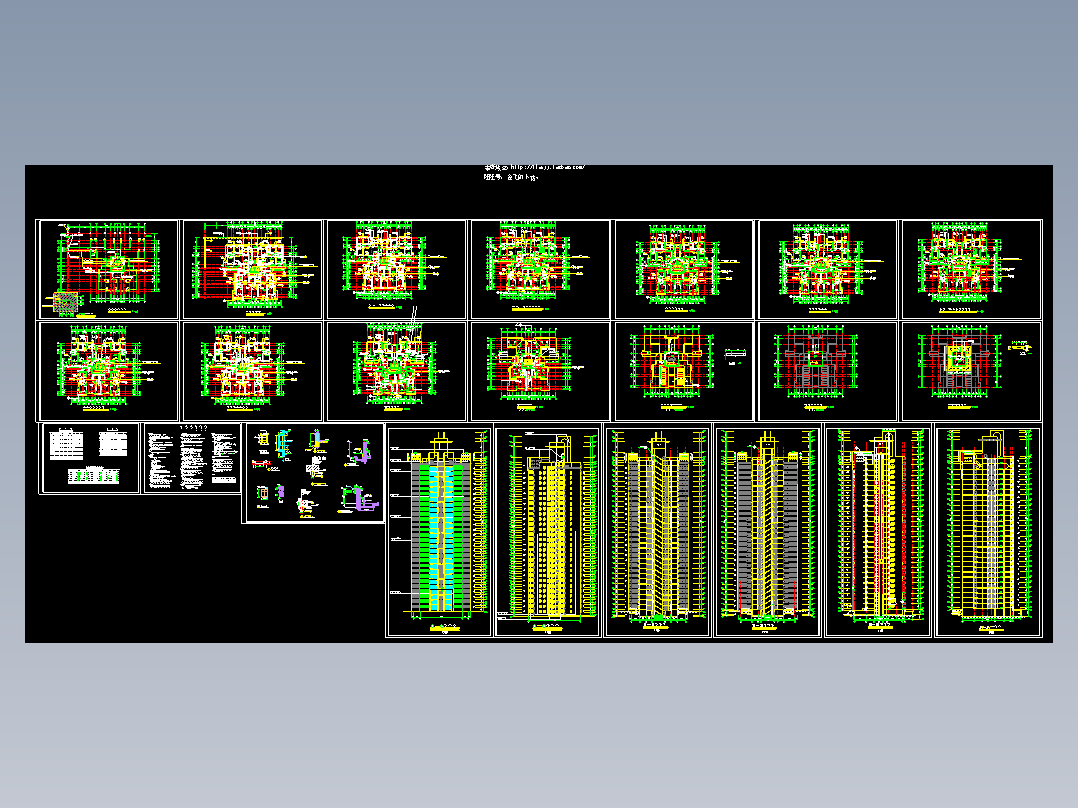1078x808 pixels.
Task: Select the narrow side elevation sheet beside the cyan elevation
Action: point(548,532)
